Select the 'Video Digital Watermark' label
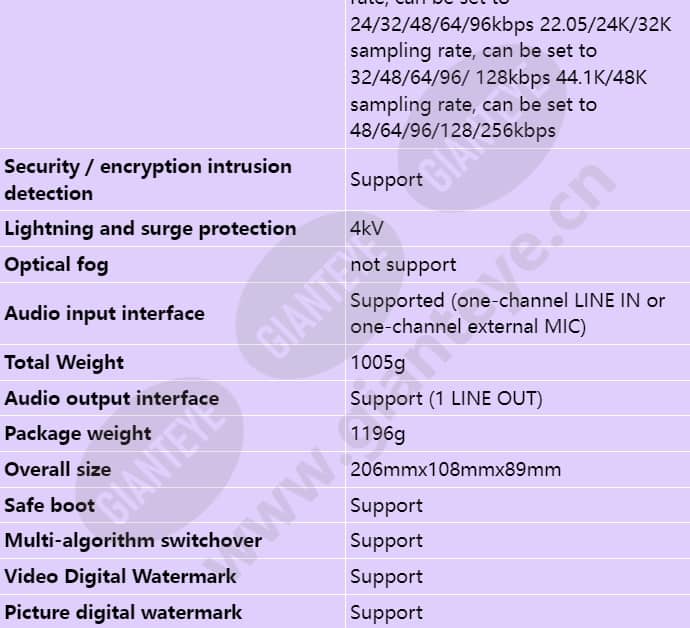Viewport: 690px width, 628px height. click(121, 577)
